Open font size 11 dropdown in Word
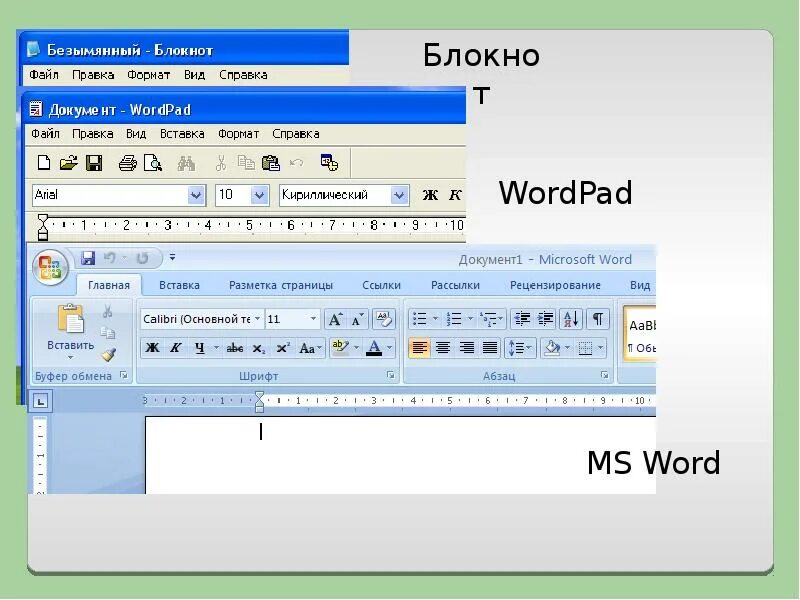 click(313, 319)
